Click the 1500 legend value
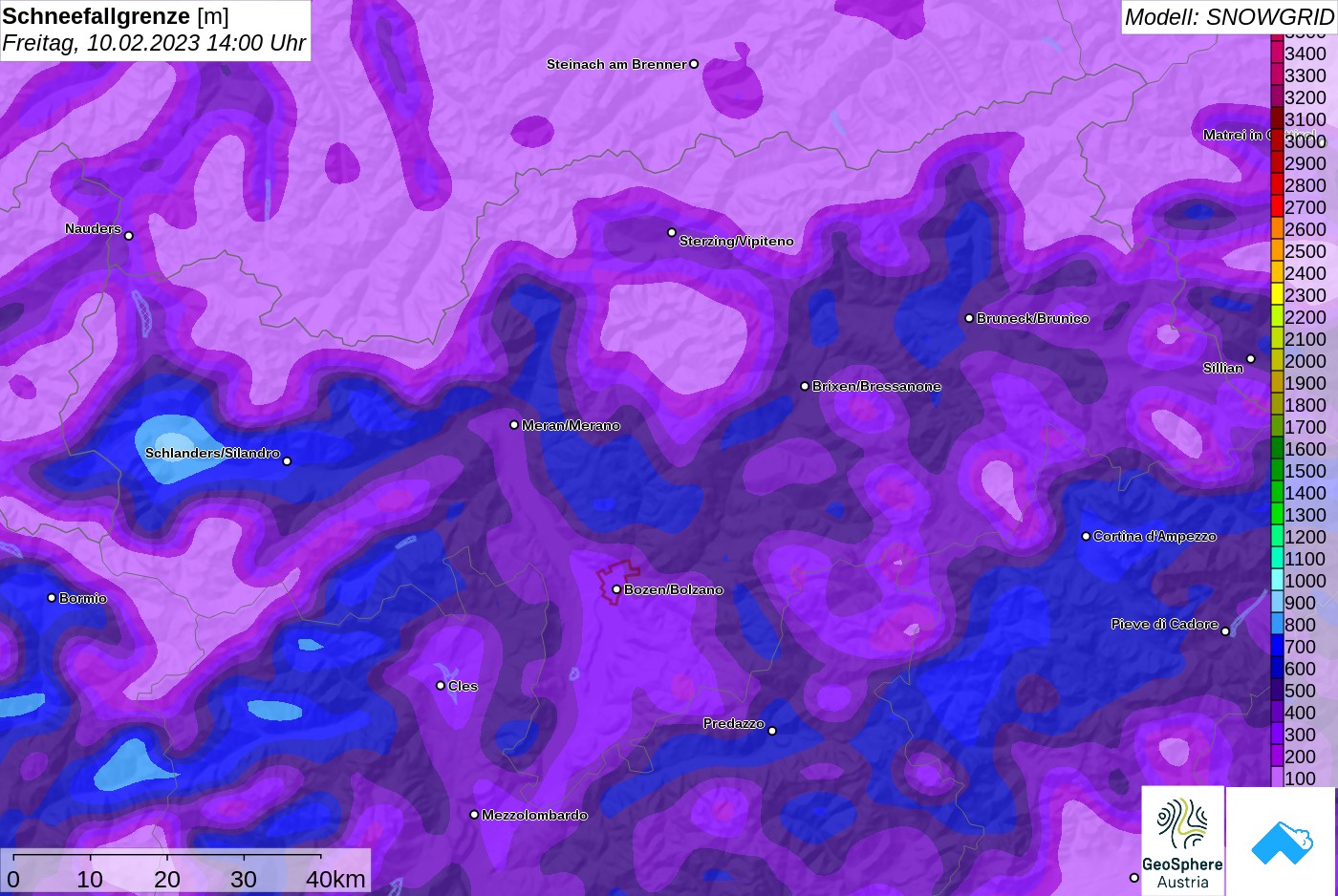The width and height of the screenshot is (1338, 896). [1306, 471]
